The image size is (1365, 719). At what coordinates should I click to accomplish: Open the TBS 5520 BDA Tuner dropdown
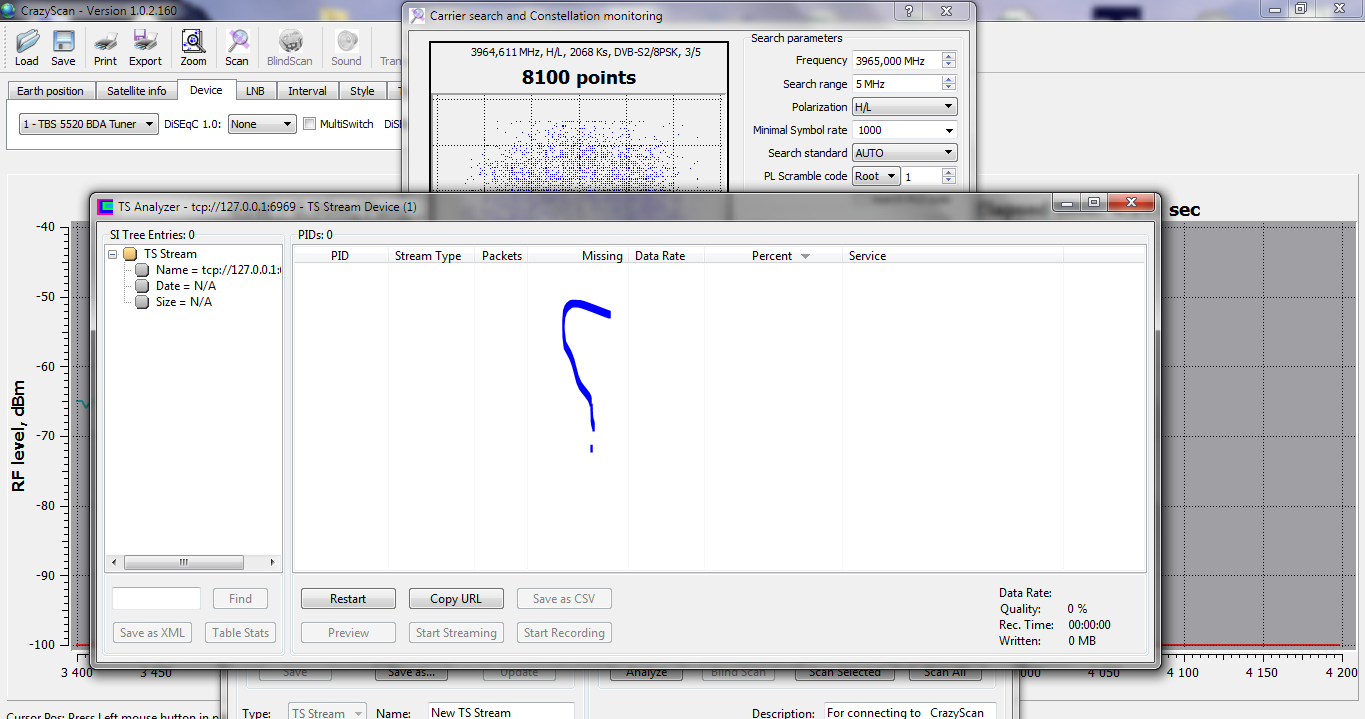click(89, 124)
